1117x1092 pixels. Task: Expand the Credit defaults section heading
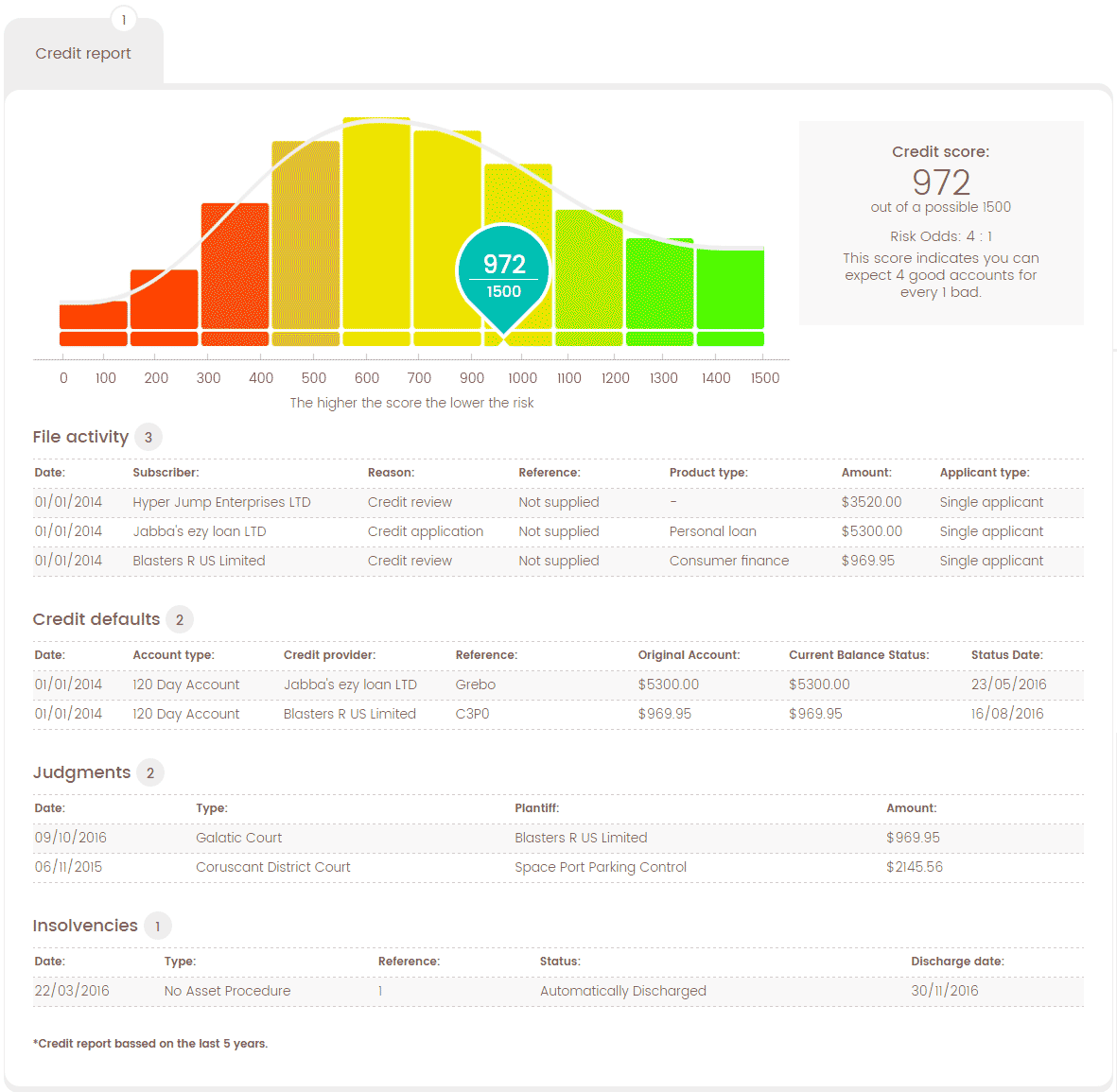point(96,619)
